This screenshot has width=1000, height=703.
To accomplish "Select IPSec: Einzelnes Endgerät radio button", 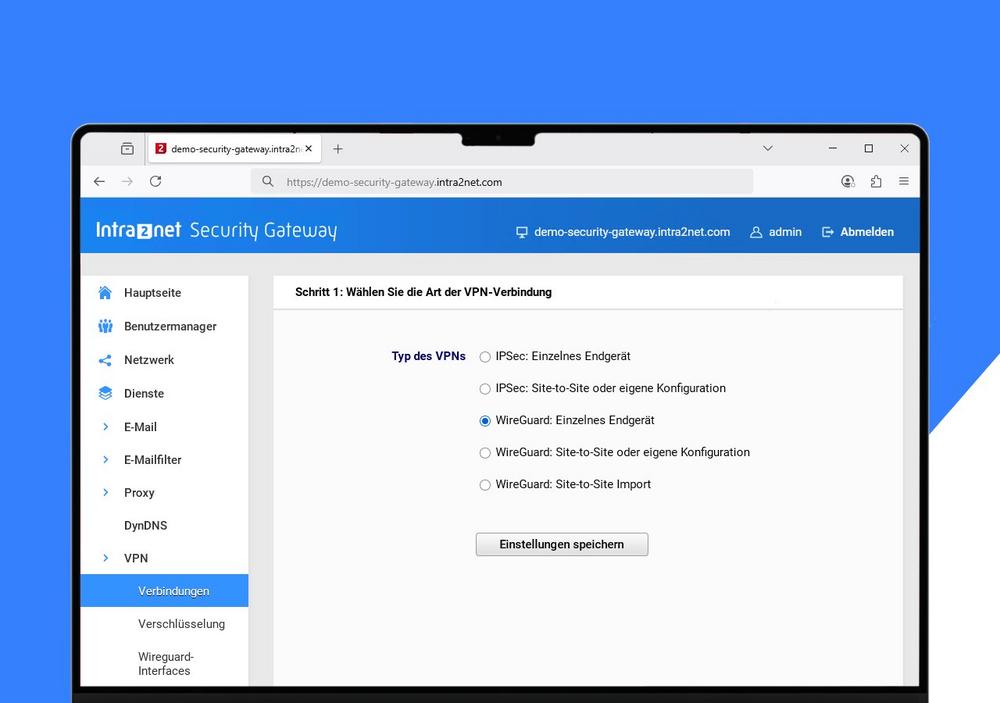I will (486, 357).
